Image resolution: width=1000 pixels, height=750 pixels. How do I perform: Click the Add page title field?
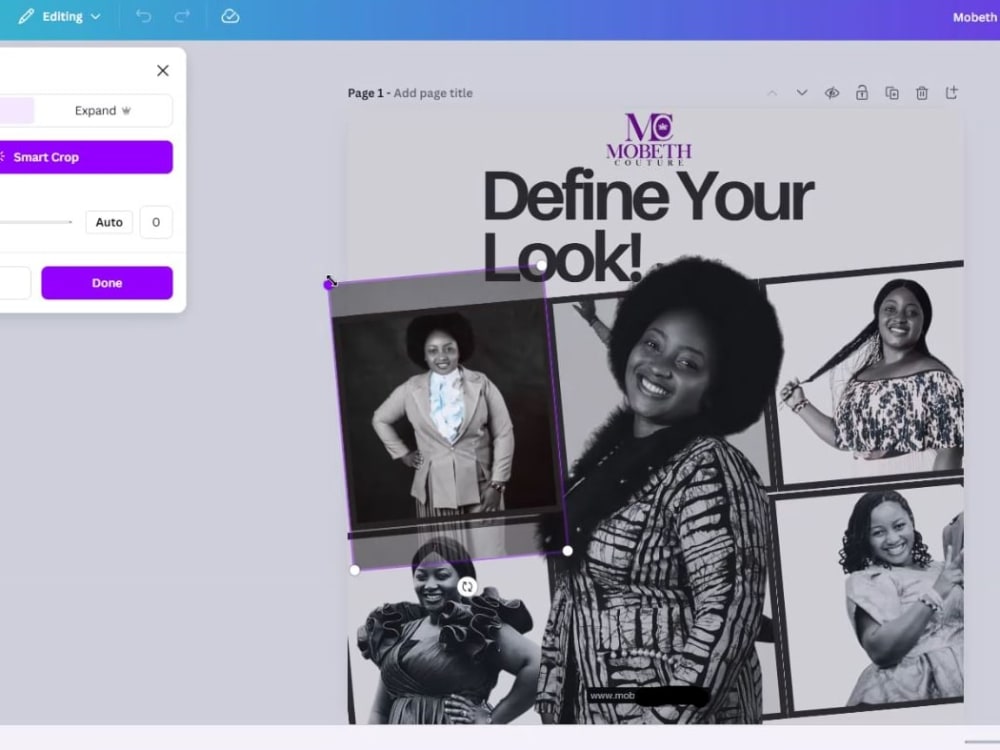pyautogui.click(x=433, y=93)
